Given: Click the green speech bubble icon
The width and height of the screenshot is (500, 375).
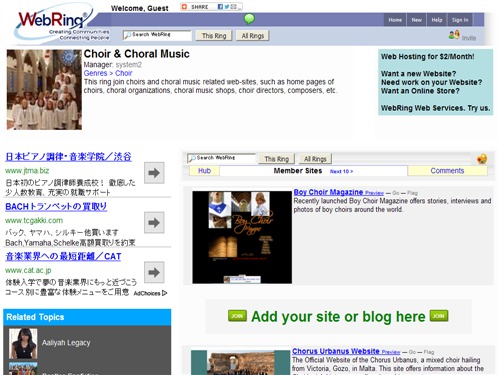Looking at the screenshot, I should 249,19.
